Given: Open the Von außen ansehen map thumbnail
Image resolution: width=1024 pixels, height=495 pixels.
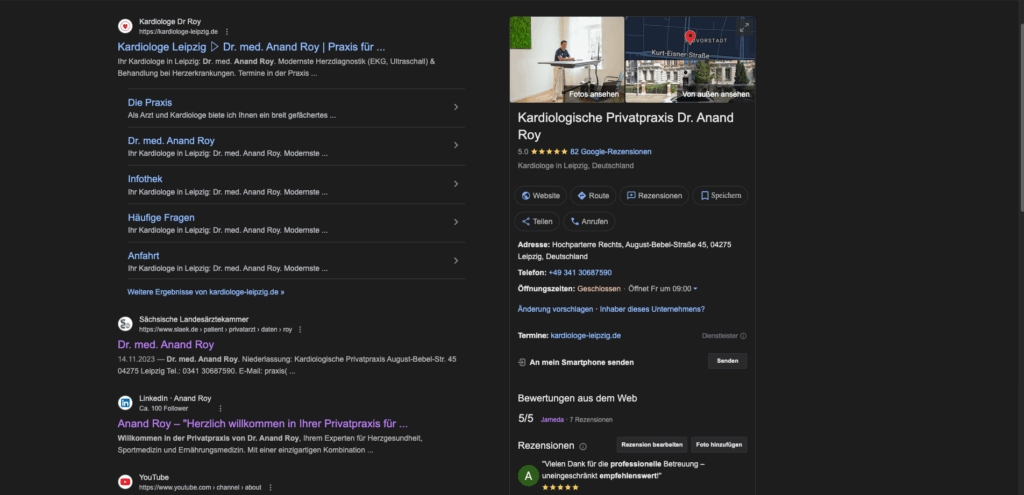Looking at the screenshot, I should [x=690, y=59].
